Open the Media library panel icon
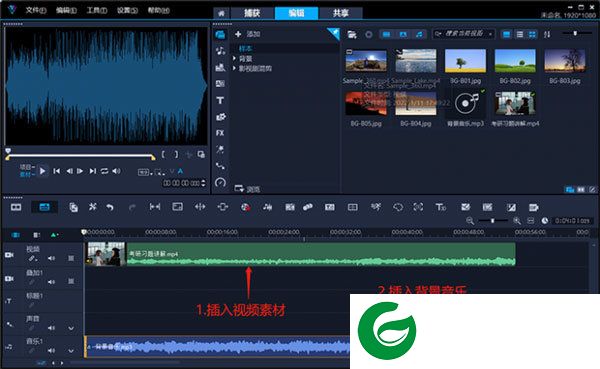This screenshot has width=600, height=369. click(x=220, y=35)
